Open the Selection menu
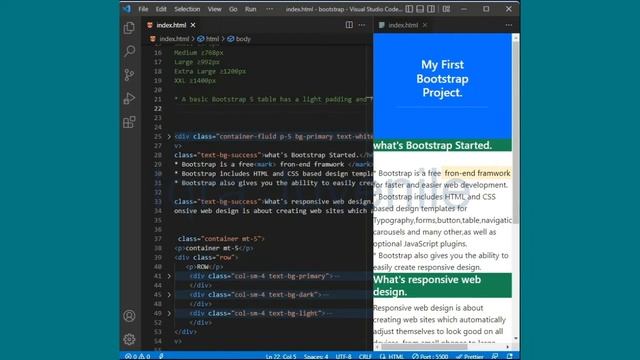The image size is (640, 360). (x=187, y=9)
